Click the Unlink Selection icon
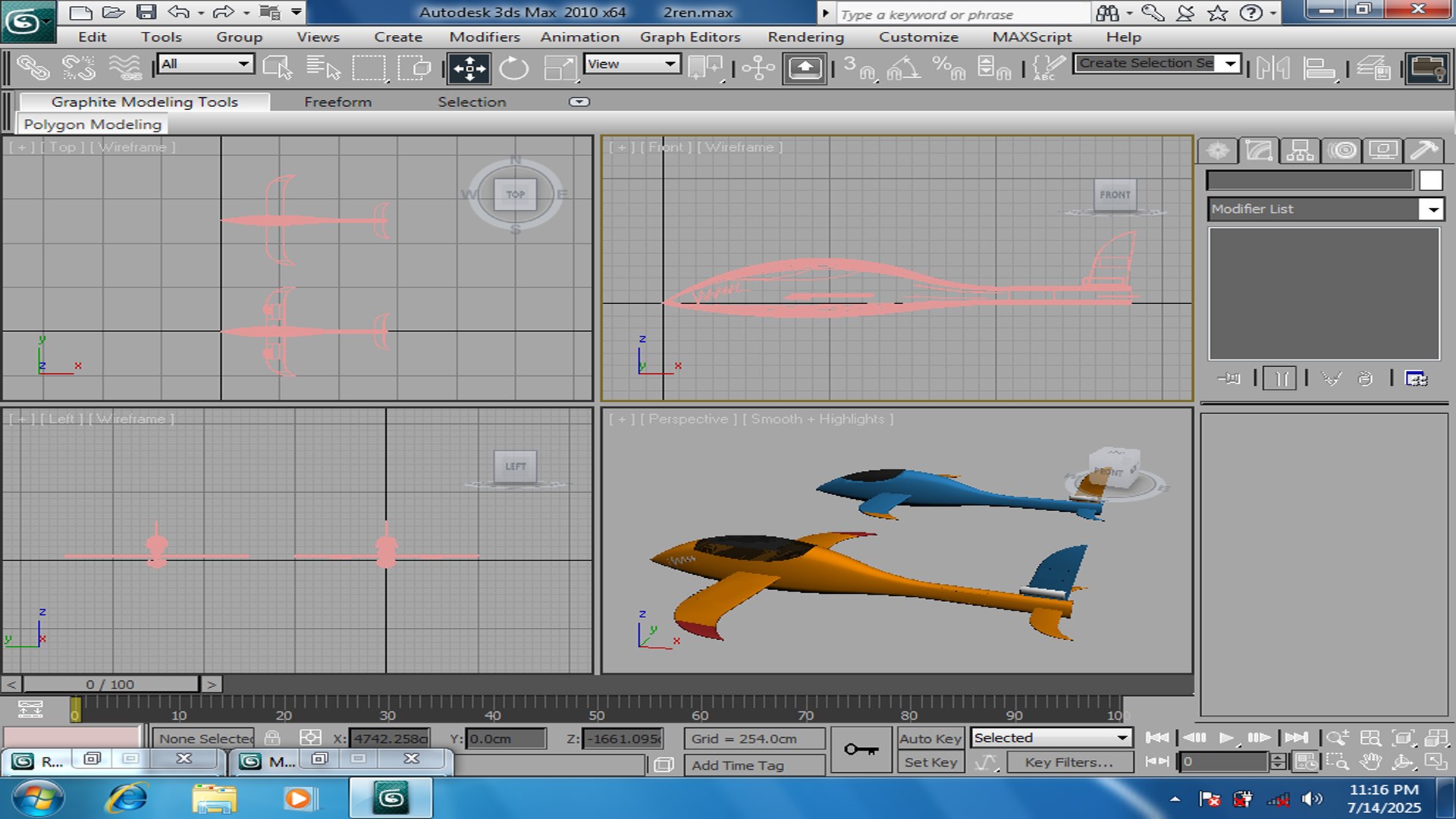The height and width of the screenshot is (819, 1456). (79, 68)
